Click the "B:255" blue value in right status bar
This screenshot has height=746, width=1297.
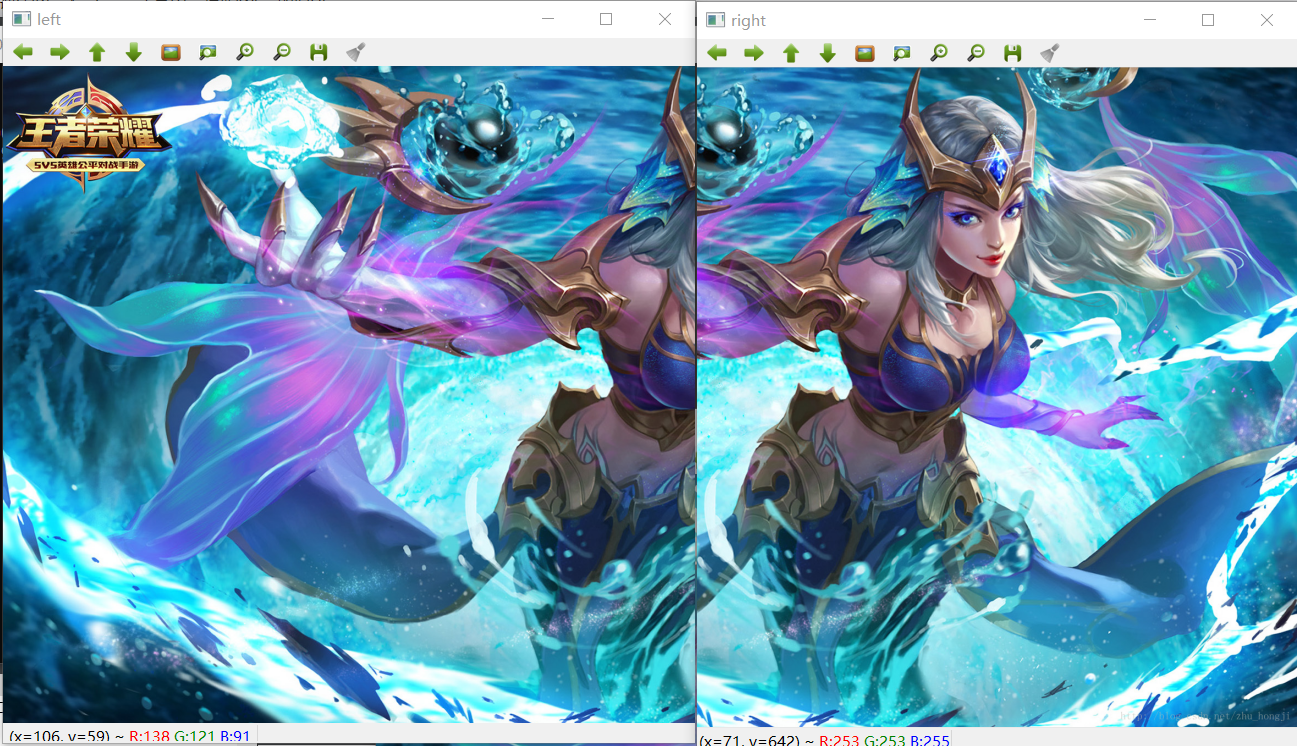[x=929, y=740]
